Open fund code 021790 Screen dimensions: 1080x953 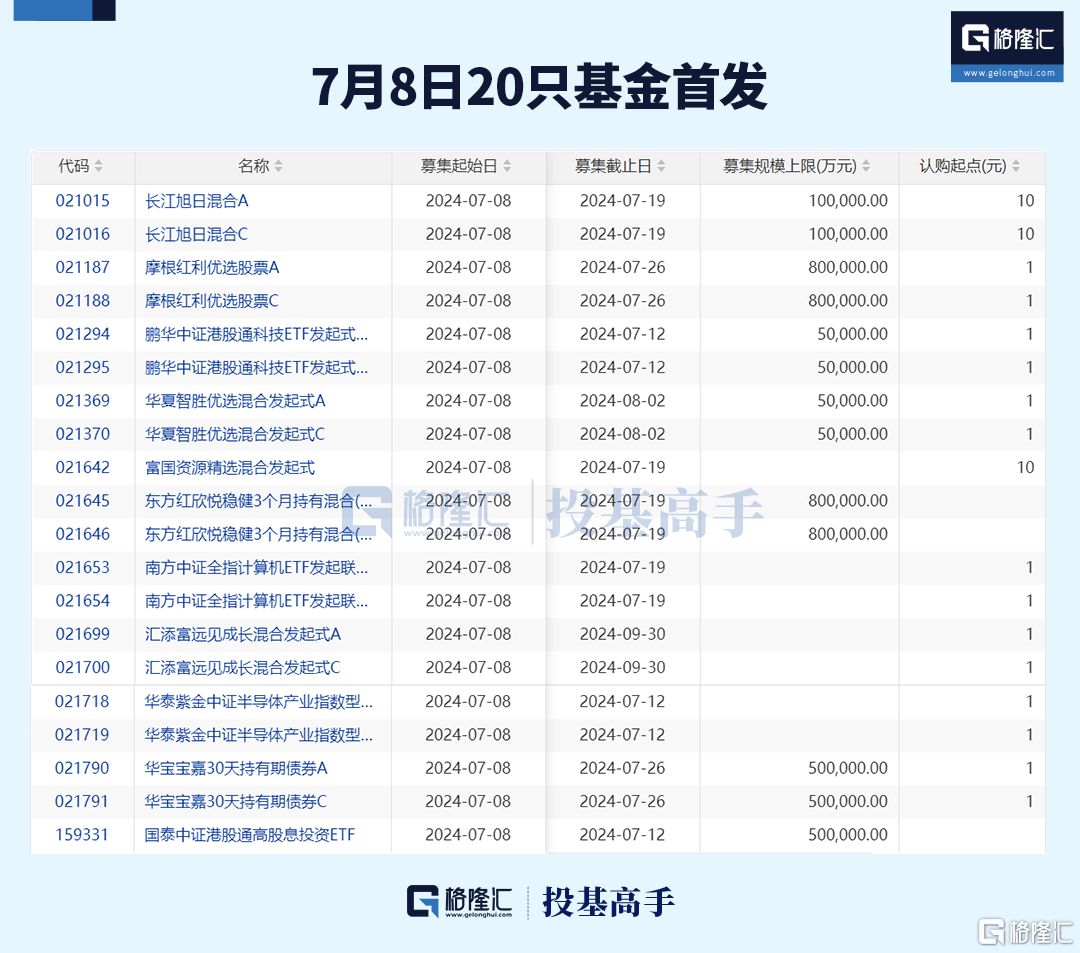[82, 768]
